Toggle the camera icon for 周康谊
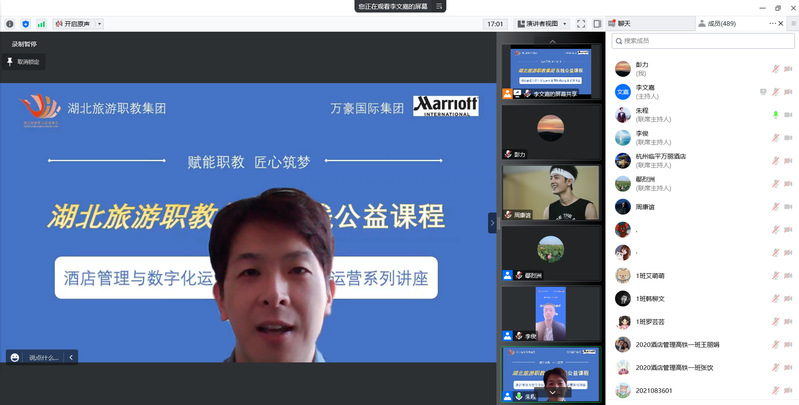 pos(788,206)
